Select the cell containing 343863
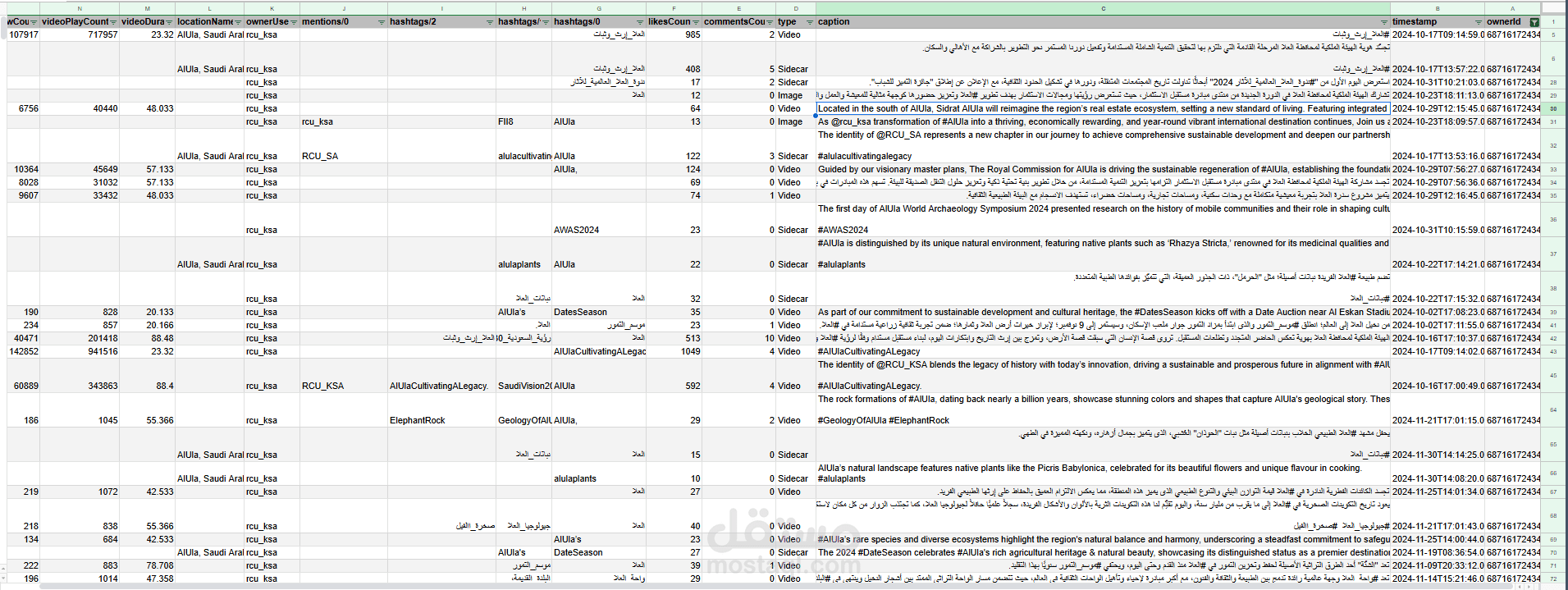 pyautogui.click(x=80, y=375)
